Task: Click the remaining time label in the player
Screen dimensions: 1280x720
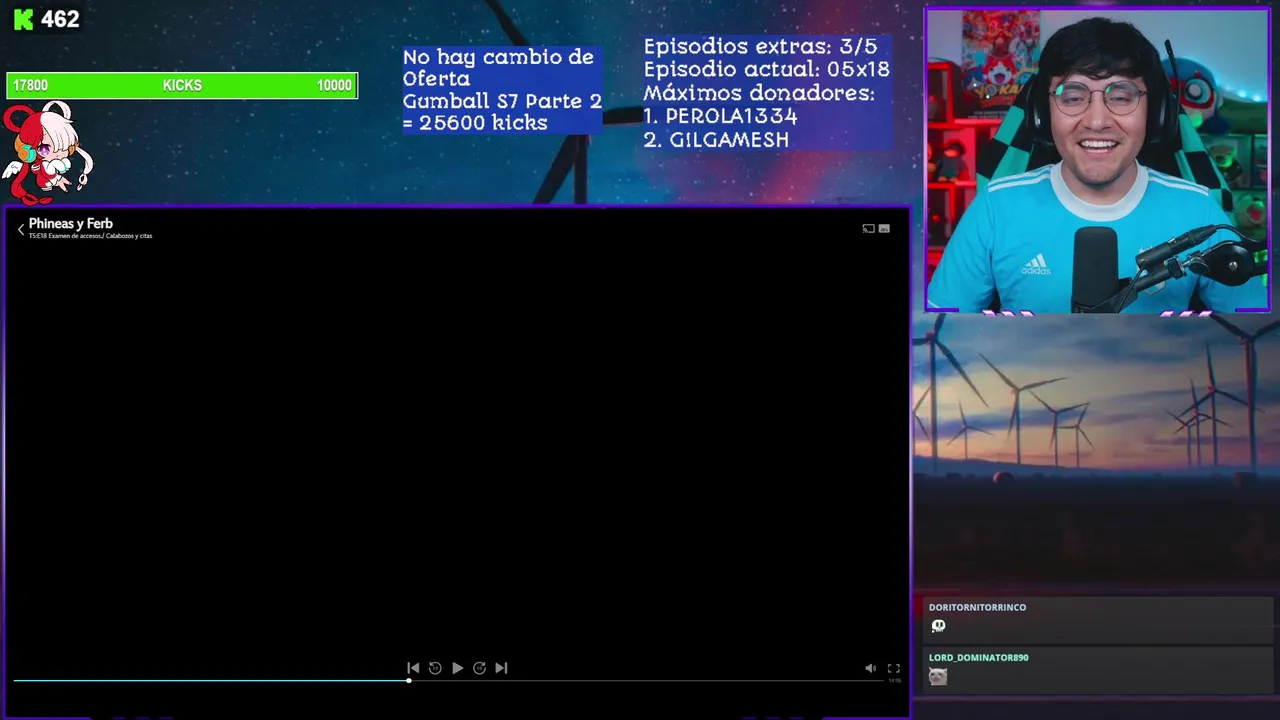Action: (894, 681)
